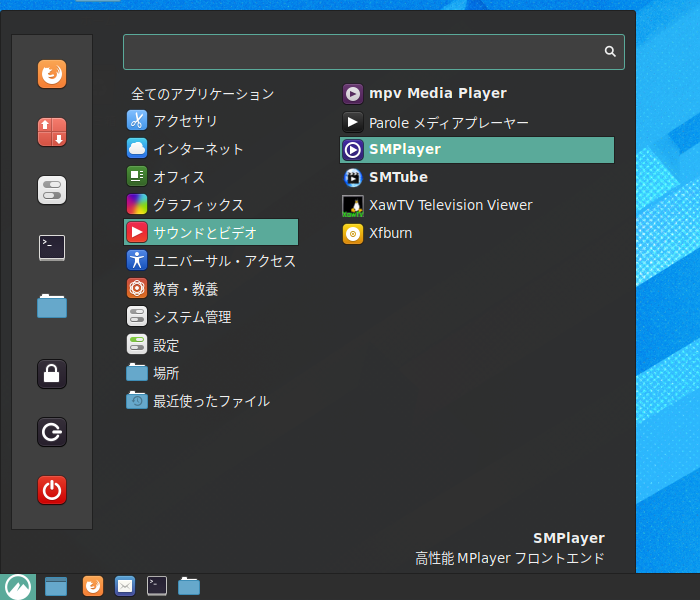Open system settings toggle icon in the favorites sidebar
Image resolution: width=700 pixels, height=600 pixels.
click(x=52, y=190)
